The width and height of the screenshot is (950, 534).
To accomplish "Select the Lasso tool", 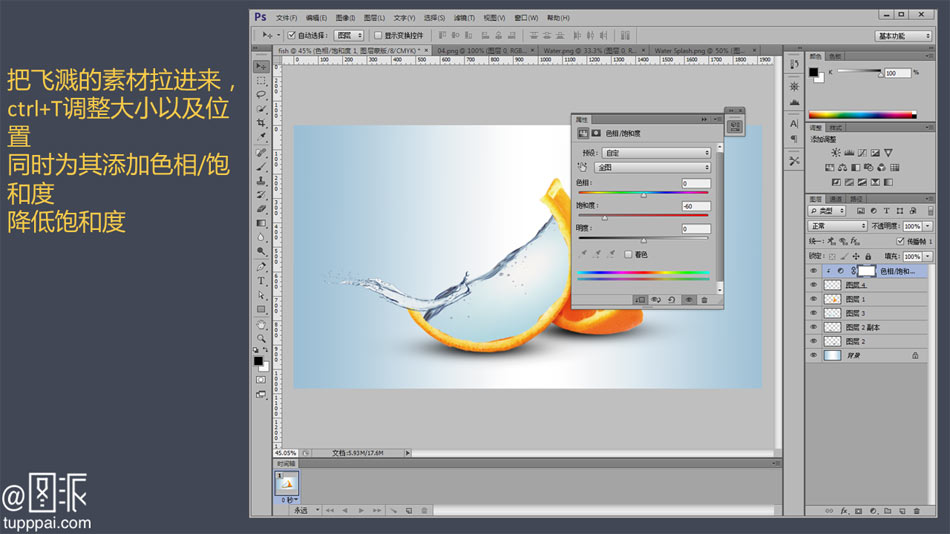I will pyautogui.click(x=261, y=94).
